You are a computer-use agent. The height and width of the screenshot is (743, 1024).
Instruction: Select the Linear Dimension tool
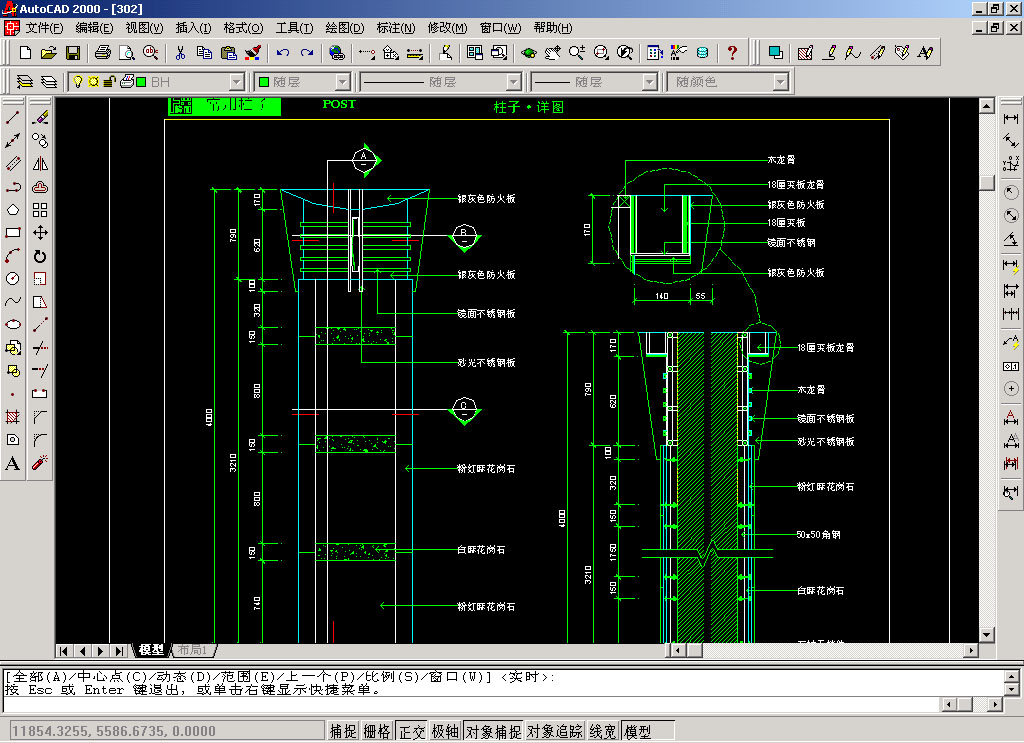pyautogui.click(x=1011, y=118)
